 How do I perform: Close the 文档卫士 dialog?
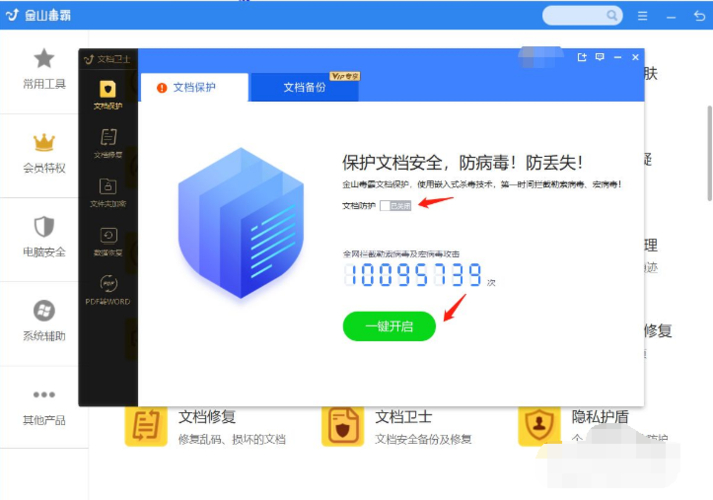click(635, 57)
